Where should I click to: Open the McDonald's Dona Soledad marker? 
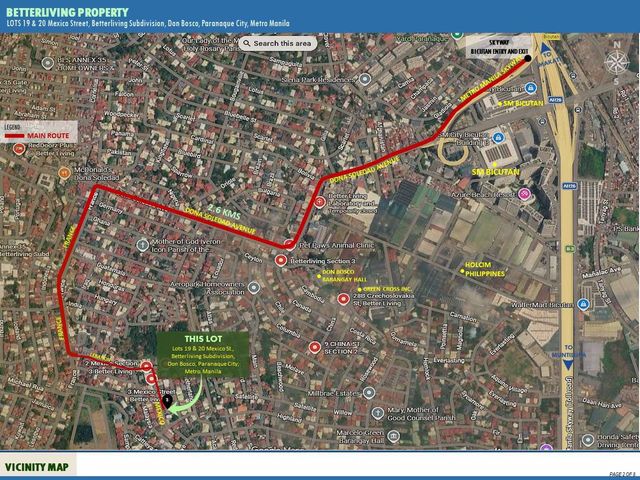[x=64, y=173]
